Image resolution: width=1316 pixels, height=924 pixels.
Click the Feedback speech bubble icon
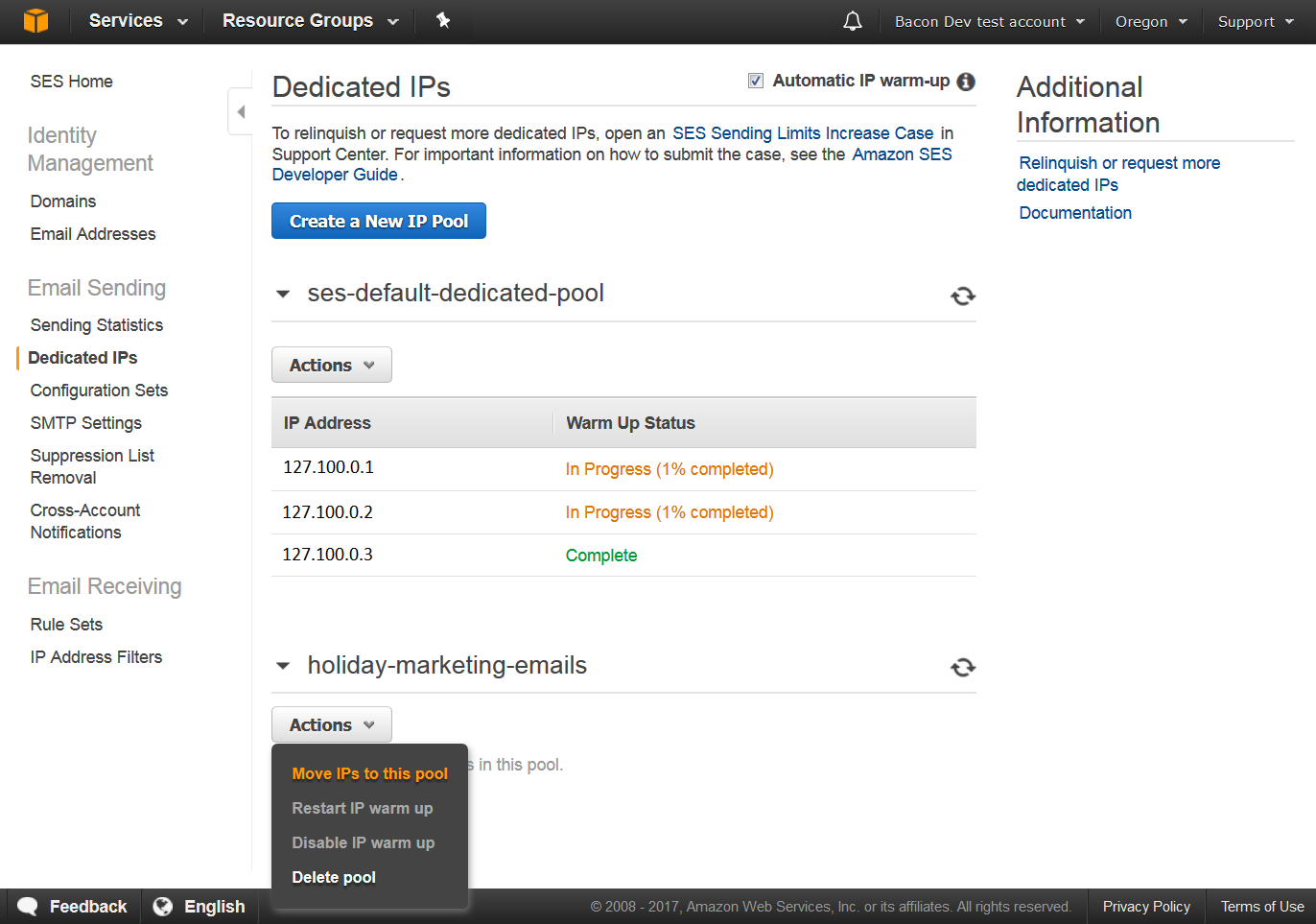[28, 907]
